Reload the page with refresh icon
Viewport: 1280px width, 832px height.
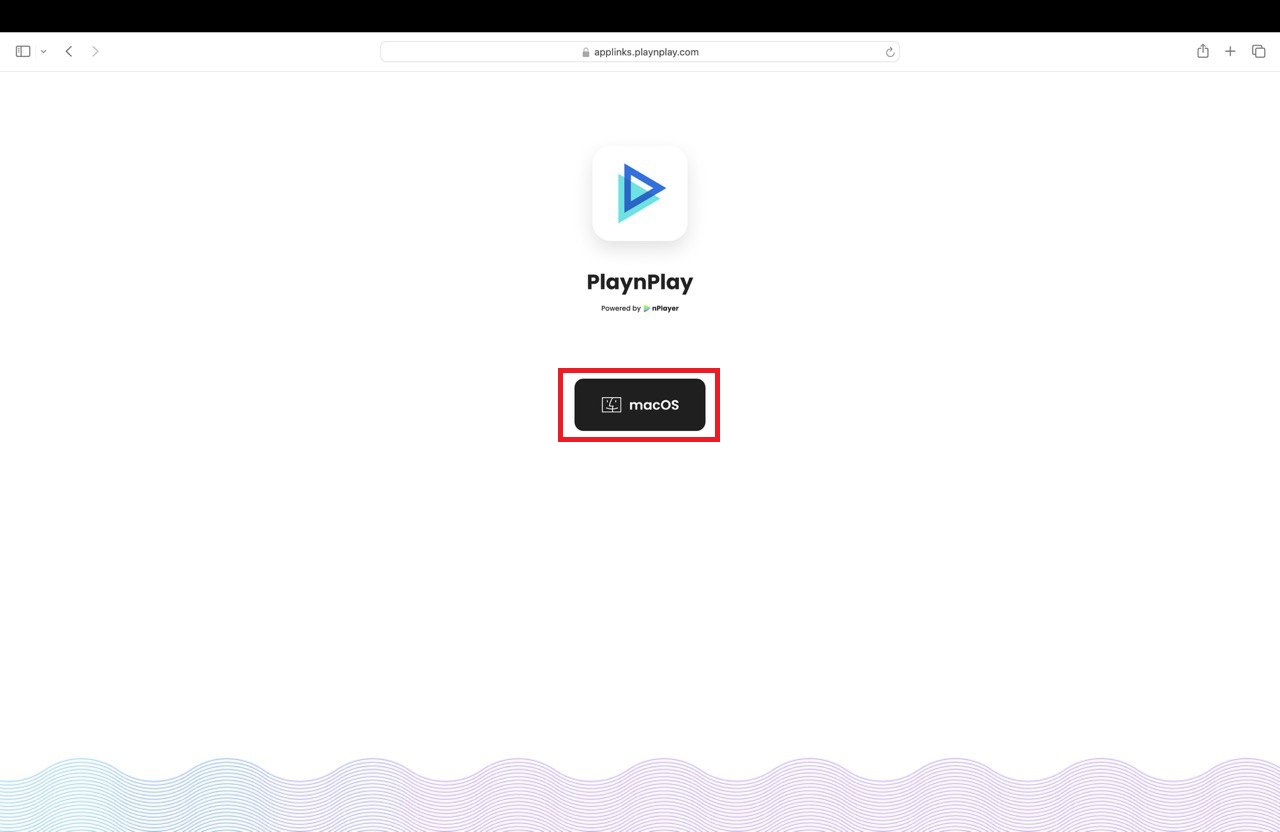click(x=889, y=52)
